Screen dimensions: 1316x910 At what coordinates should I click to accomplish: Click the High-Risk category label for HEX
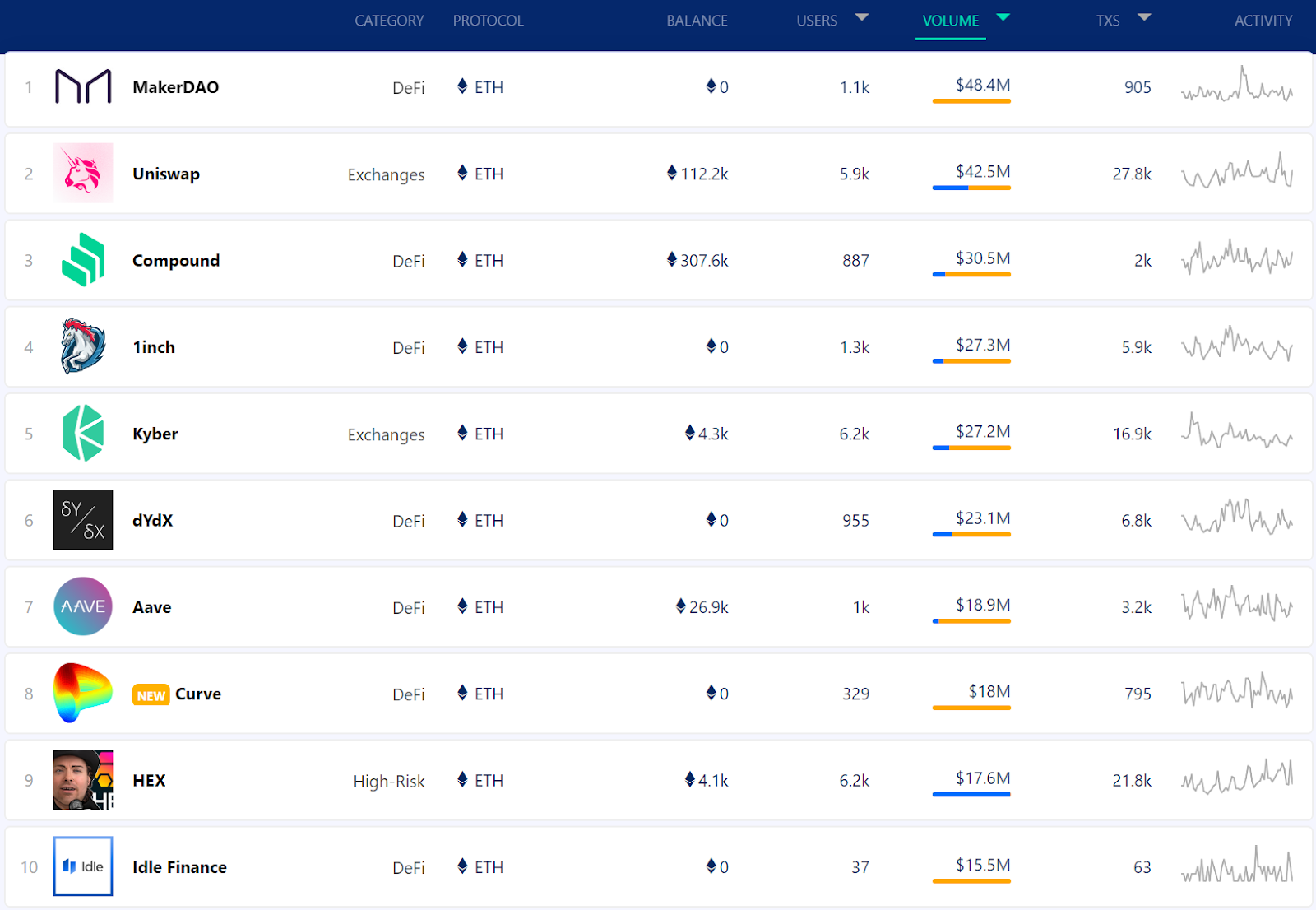[x=389, y=781]
